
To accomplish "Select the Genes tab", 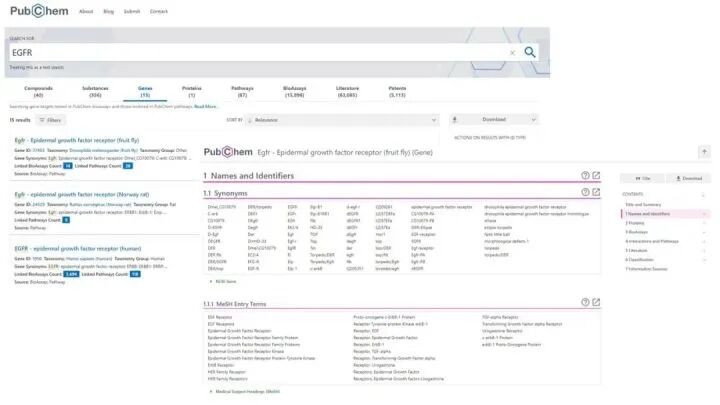I will (x=145, y=91).
